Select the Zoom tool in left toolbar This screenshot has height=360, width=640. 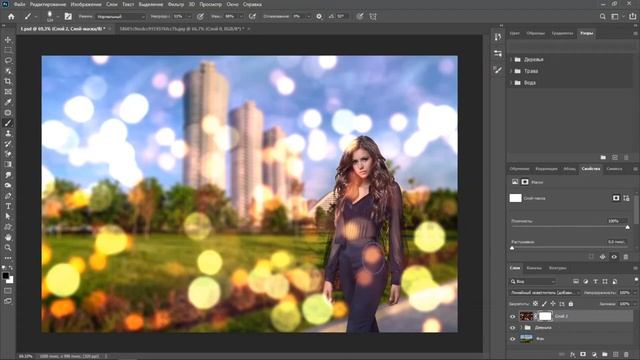(8, 248)
